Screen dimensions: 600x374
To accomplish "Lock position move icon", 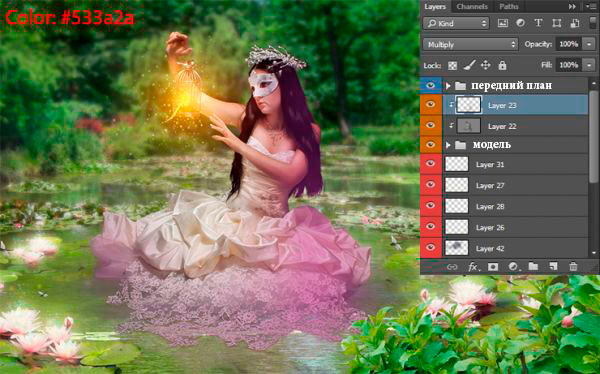I will [x=486, y=65].
